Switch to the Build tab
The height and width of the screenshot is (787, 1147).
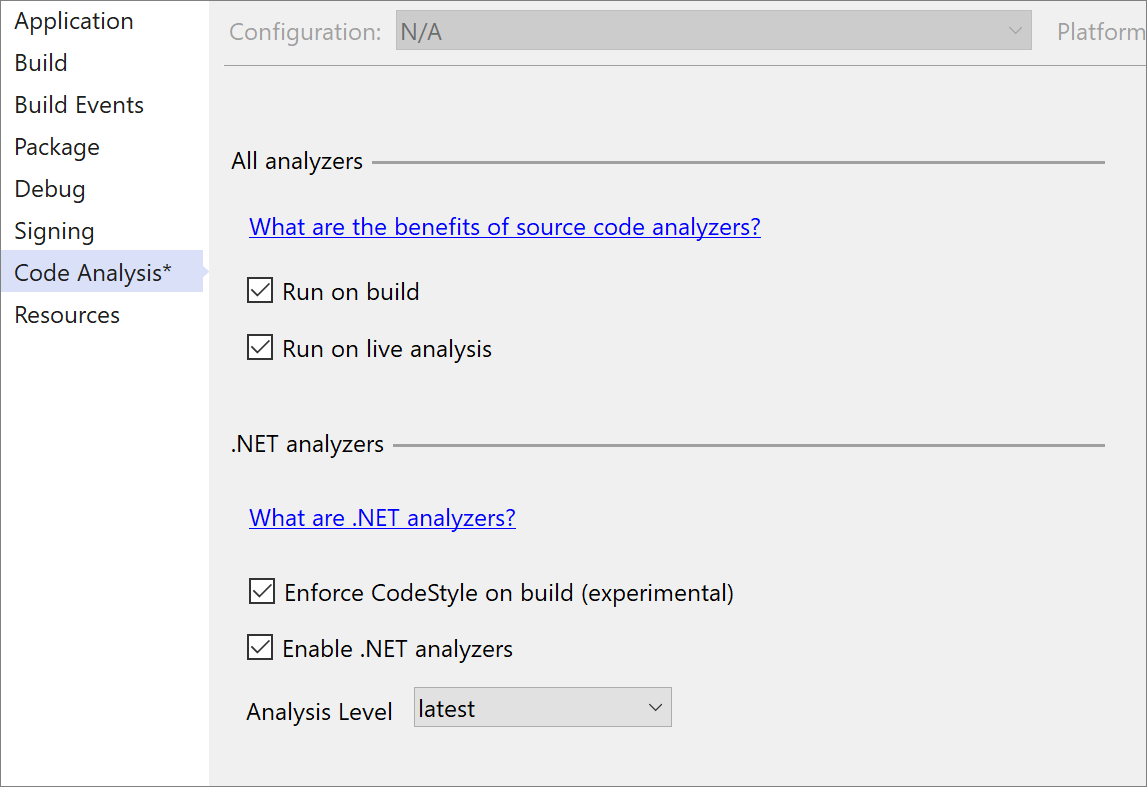[41, 63]
